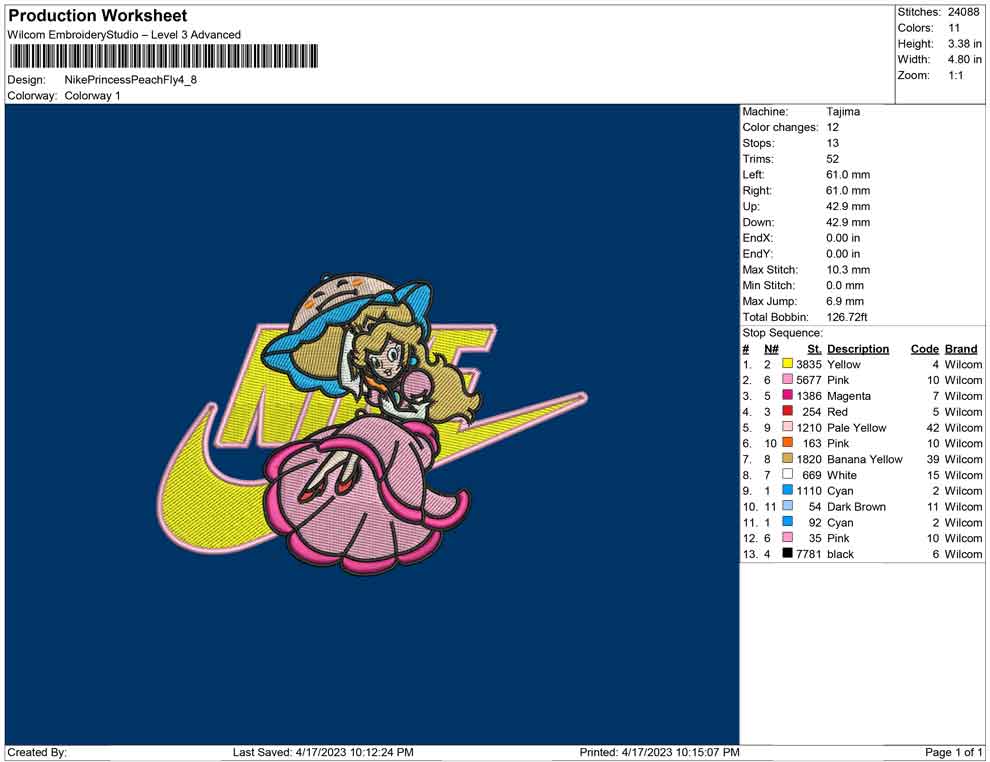Click the black description in row 13

pos(840,554)
